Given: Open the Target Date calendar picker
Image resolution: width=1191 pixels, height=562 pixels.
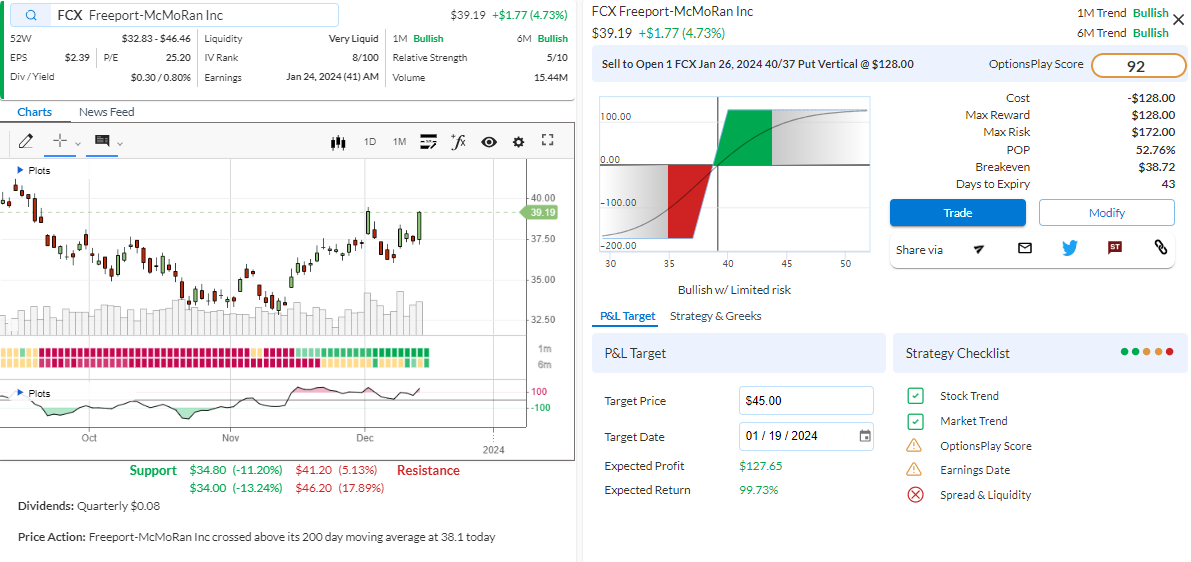Looking at the screenshot, I should pyautogui.click(x=864, y=436).
